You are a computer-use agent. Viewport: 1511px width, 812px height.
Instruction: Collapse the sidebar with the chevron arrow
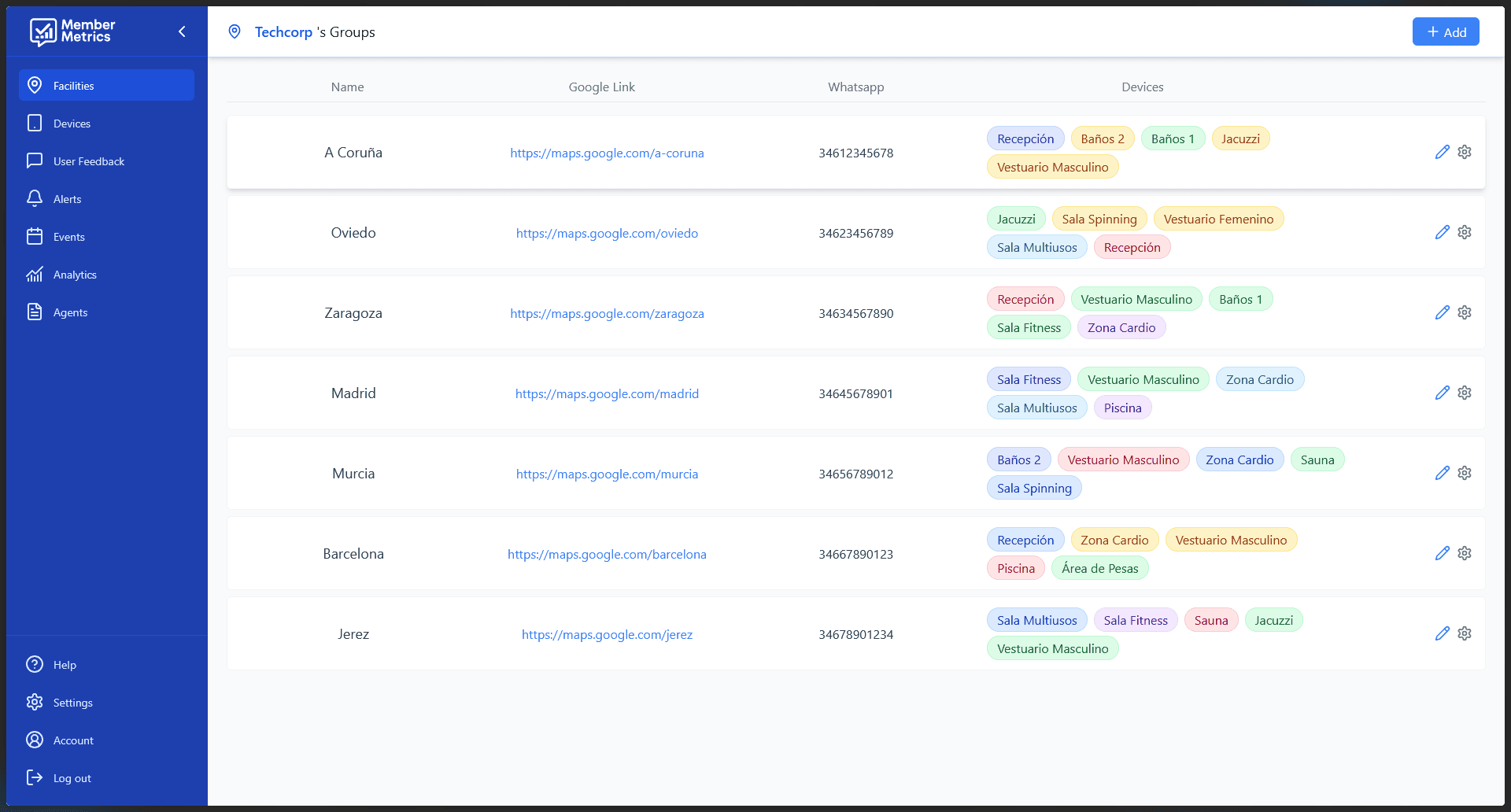pyautogui.click(x=182, y=31)
